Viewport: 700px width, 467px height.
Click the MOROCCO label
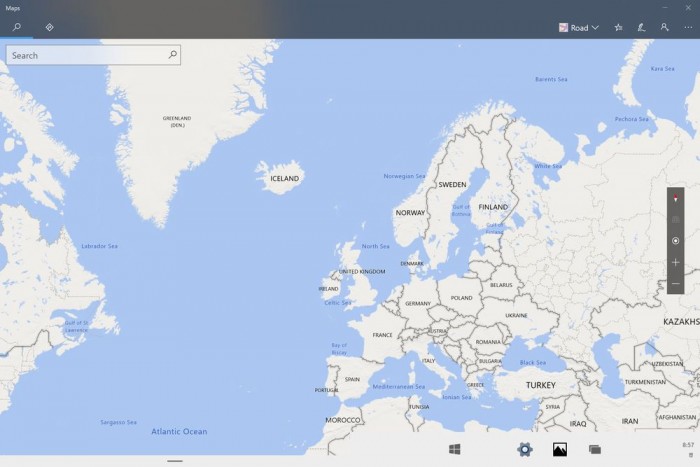[x=343, y=420]
